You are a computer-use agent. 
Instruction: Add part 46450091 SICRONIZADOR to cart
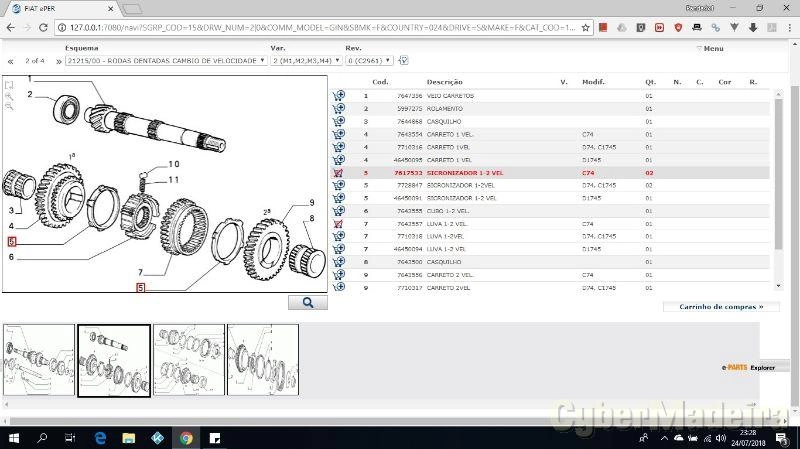tap(339, 197)
